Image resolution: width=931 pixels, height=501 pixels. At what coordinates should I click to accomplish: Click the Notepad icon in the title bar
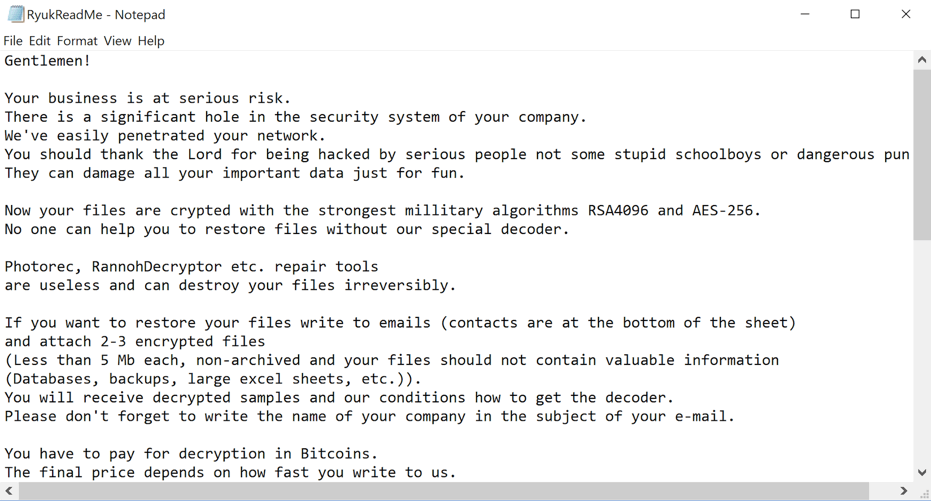point(15,14)
